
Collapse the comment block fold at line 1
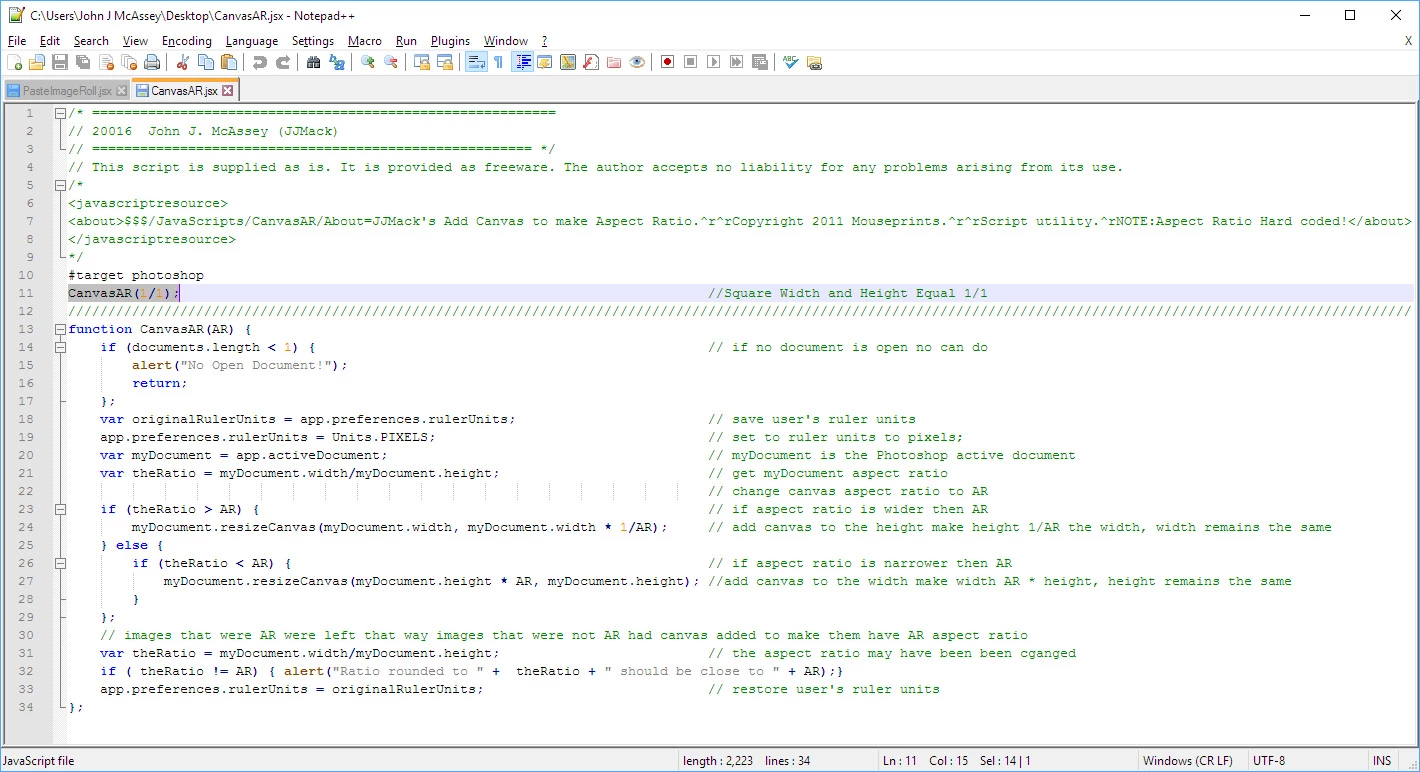tap(60, 113)
